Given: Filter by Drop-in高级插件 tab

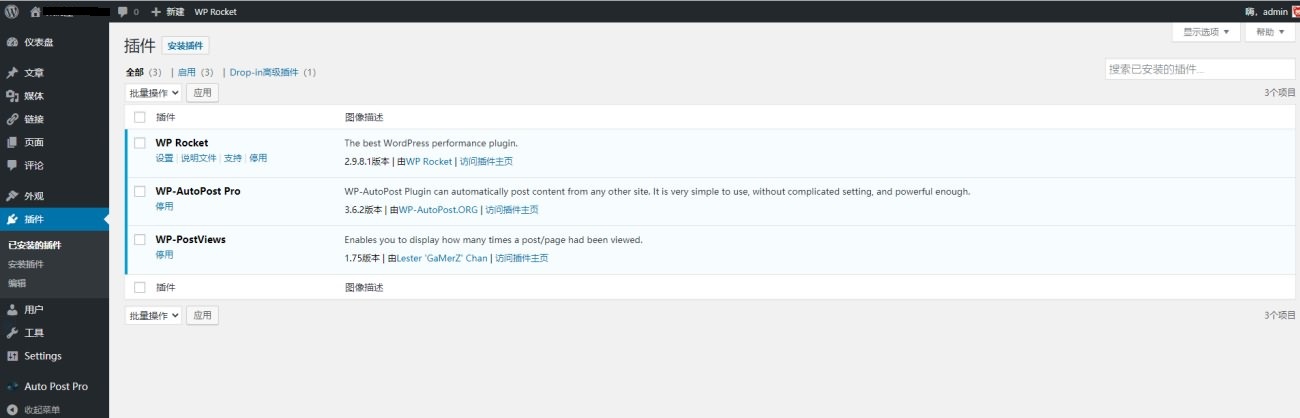Looking at the screenshot, I should click(x=264, y=72).
